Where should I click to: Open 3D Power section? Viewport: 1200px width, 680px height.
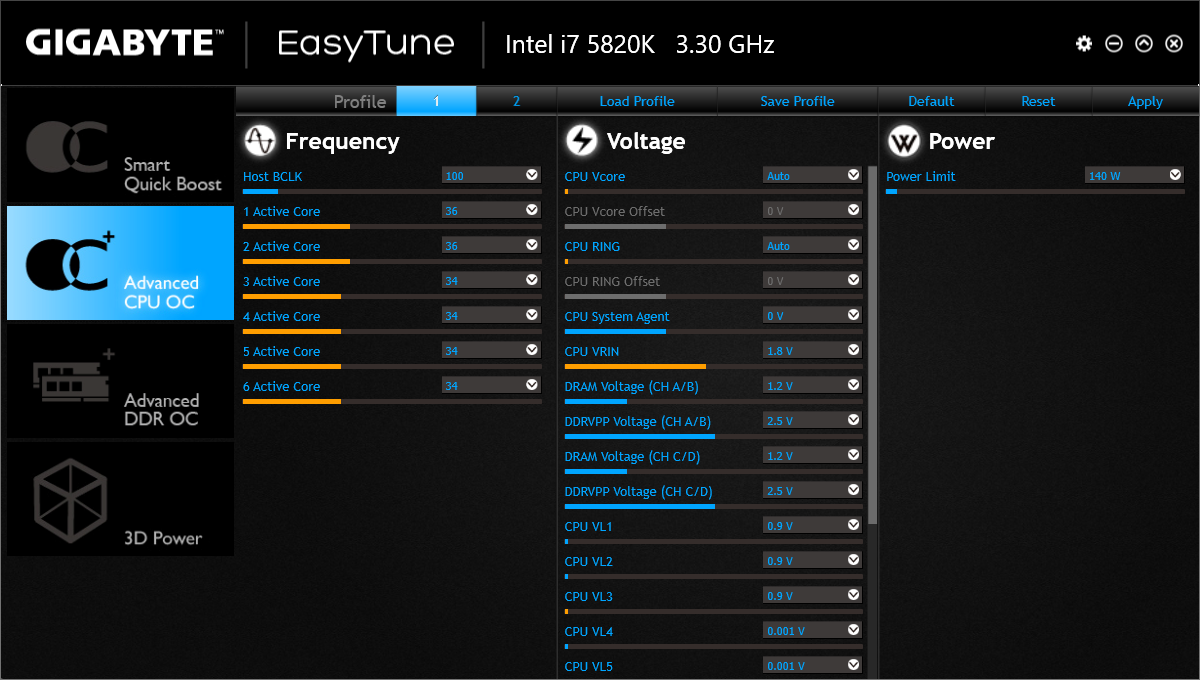121,498
